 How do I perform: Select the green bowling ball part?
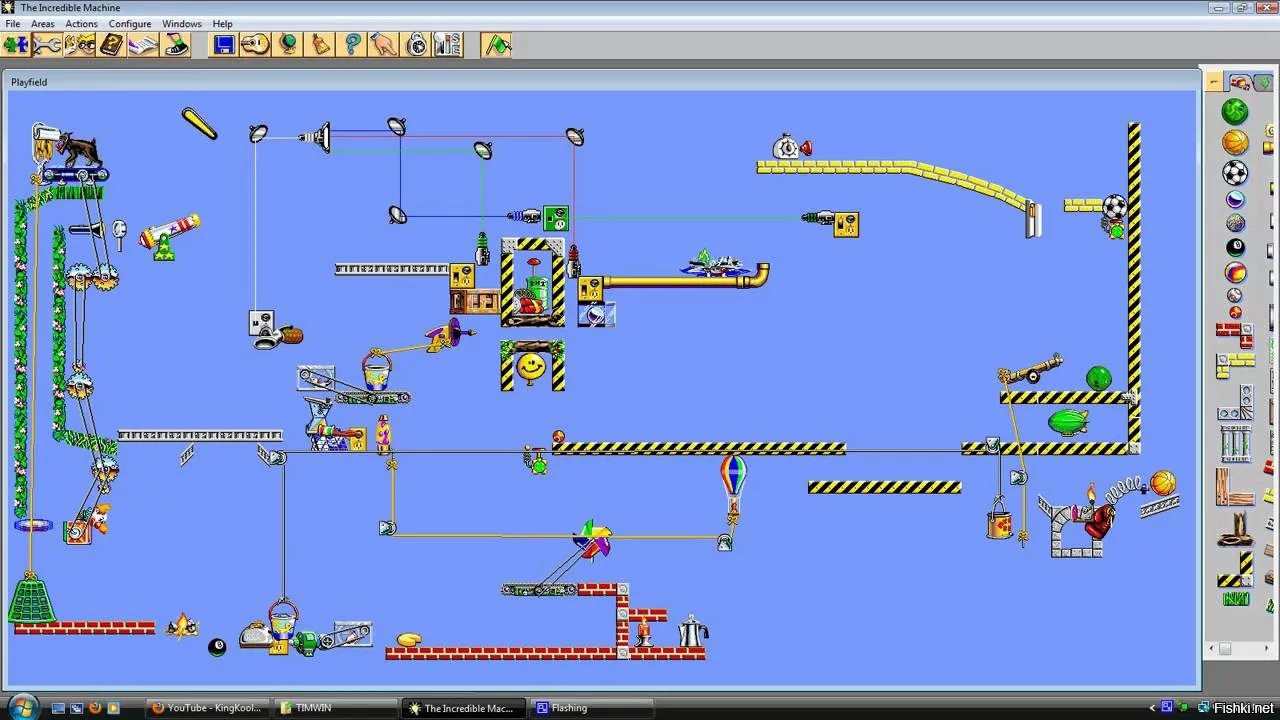[x=1235, y=111]
